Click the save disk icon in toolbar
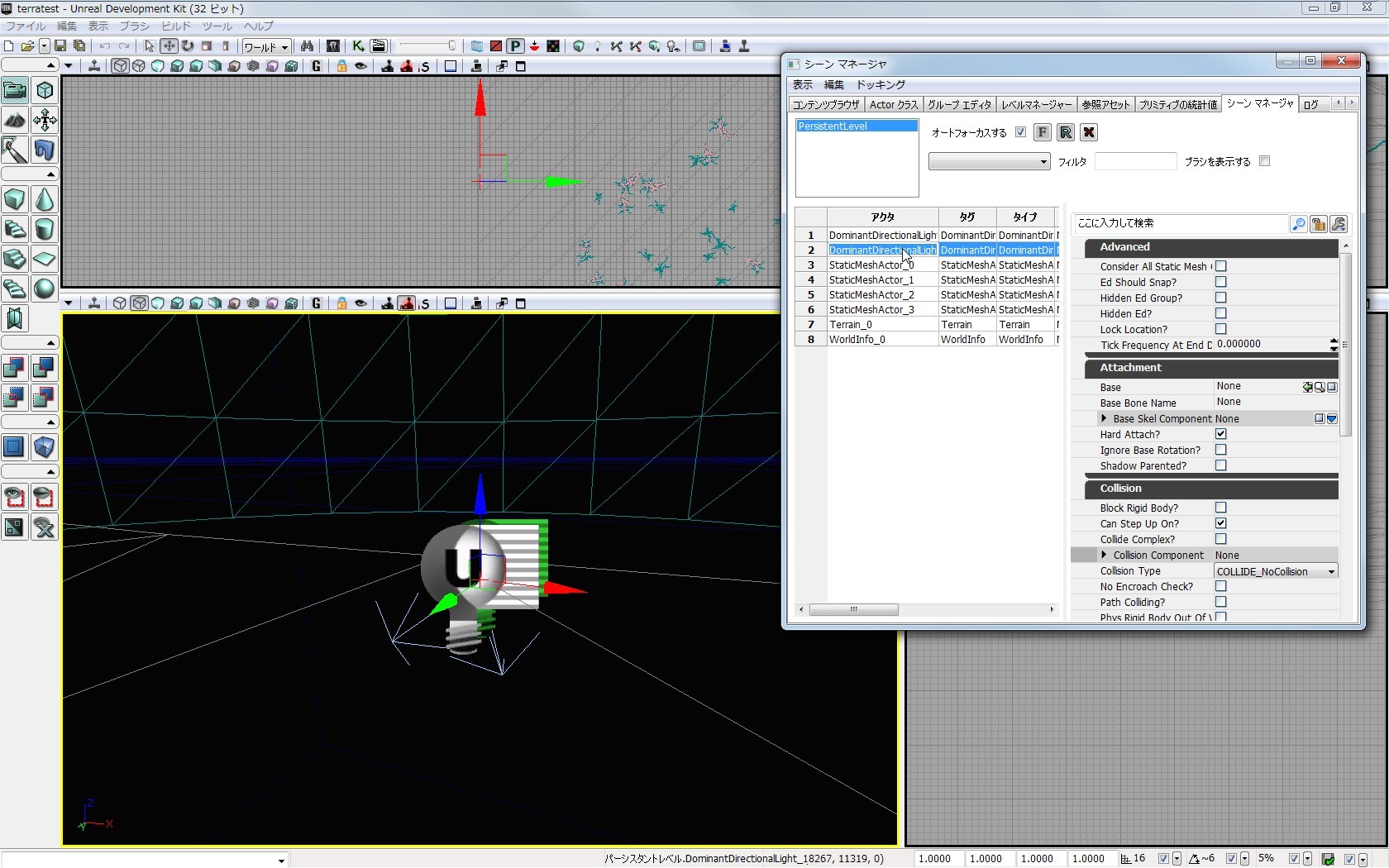1389x868 pixels. tap(60, 46)
